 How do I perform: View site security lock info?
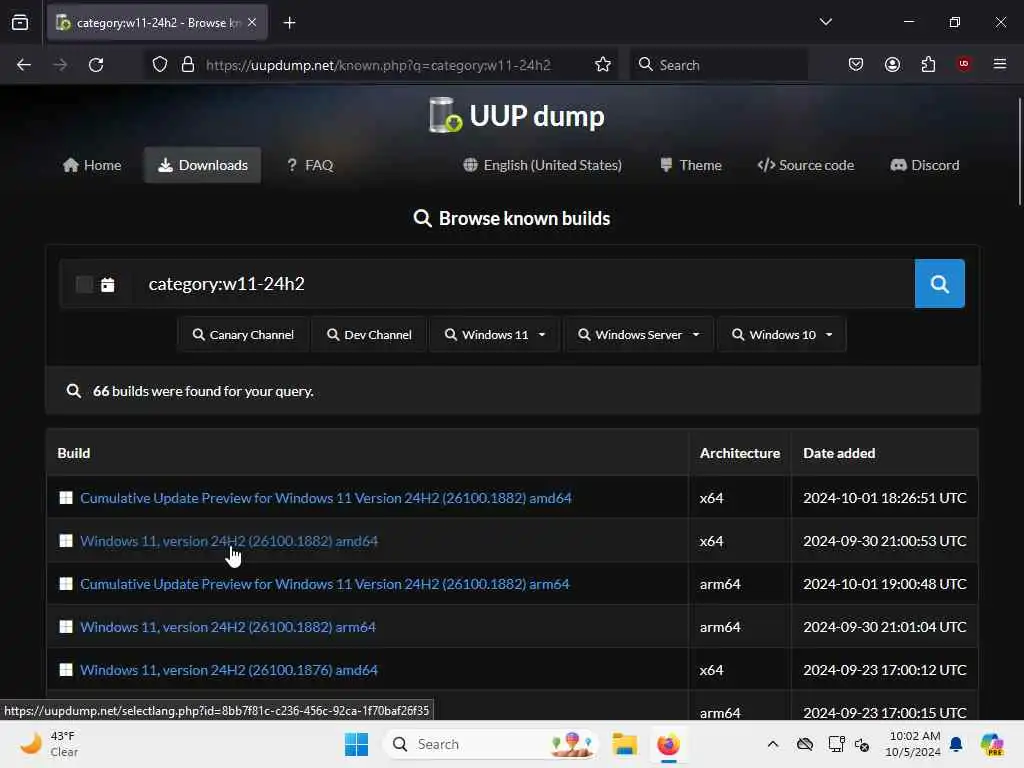click(188, 65)
